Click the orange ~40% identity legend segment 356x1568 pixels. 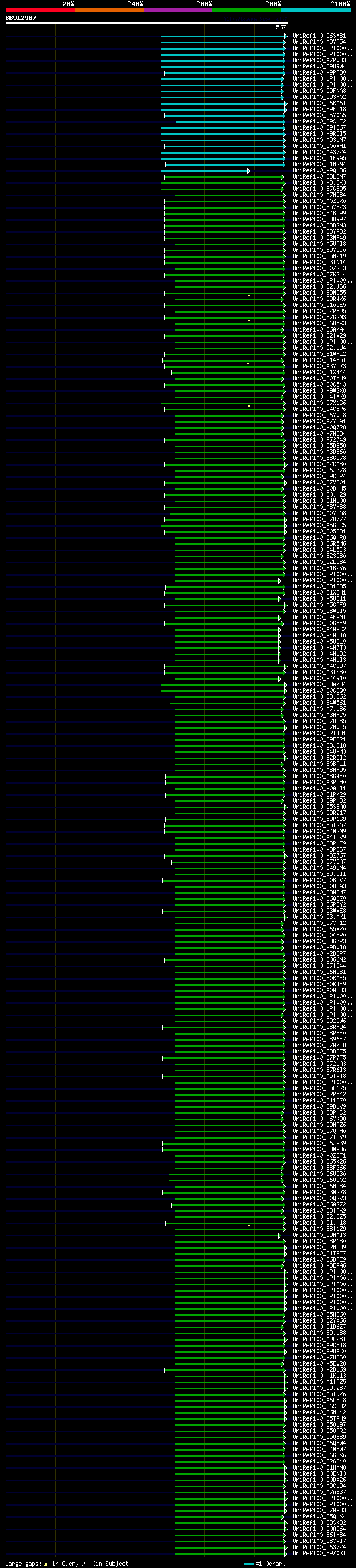tap(109, 10)
